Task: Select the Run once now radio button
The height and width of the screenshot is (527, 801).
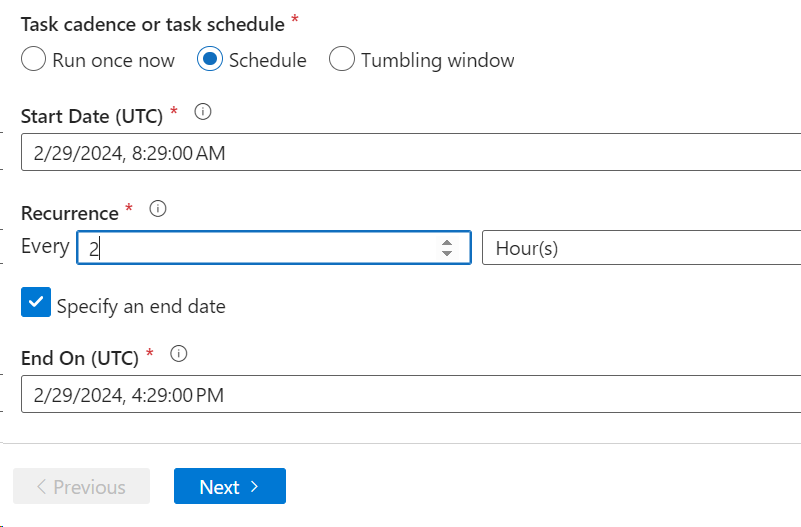Action: click(34, 60)
